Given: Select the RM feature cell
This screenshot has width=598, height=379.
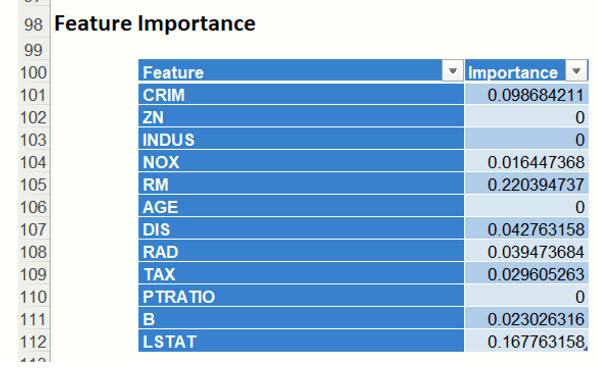Looking at the screenshot, I should [301, 185].
